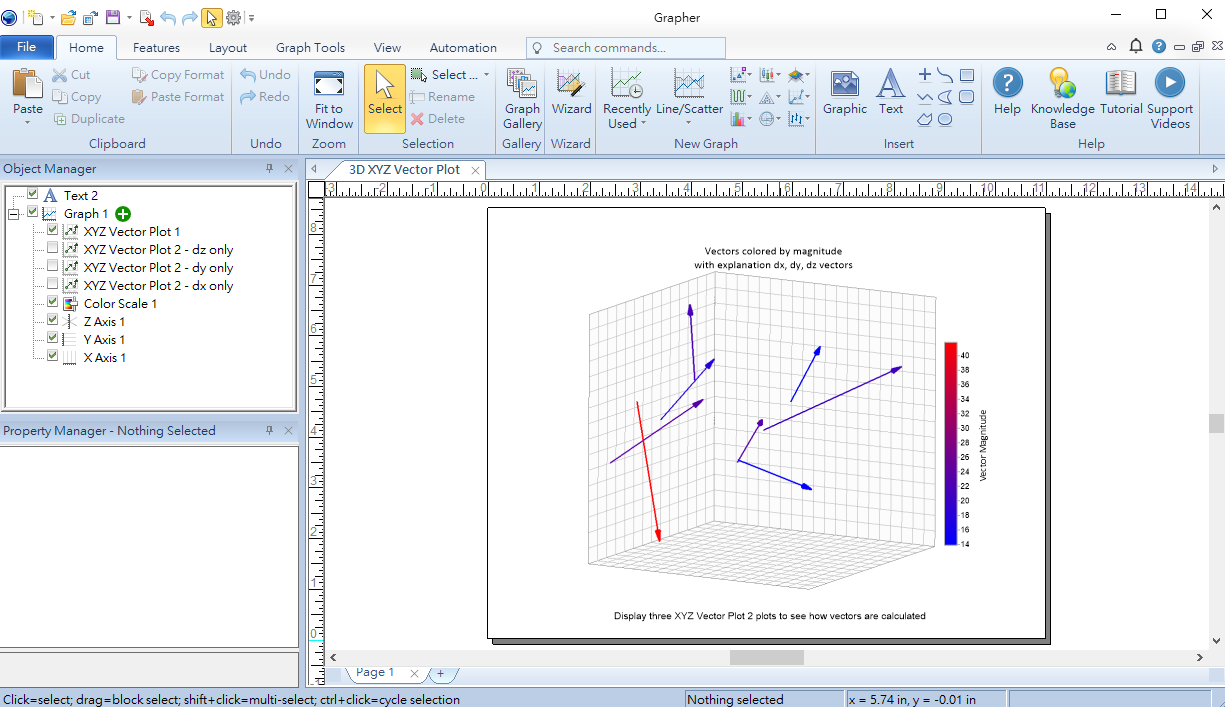The width and height of the screenshot is (1225, 707).
Task: Click the green add icon beside Graph 1
Action: [123, 214]
